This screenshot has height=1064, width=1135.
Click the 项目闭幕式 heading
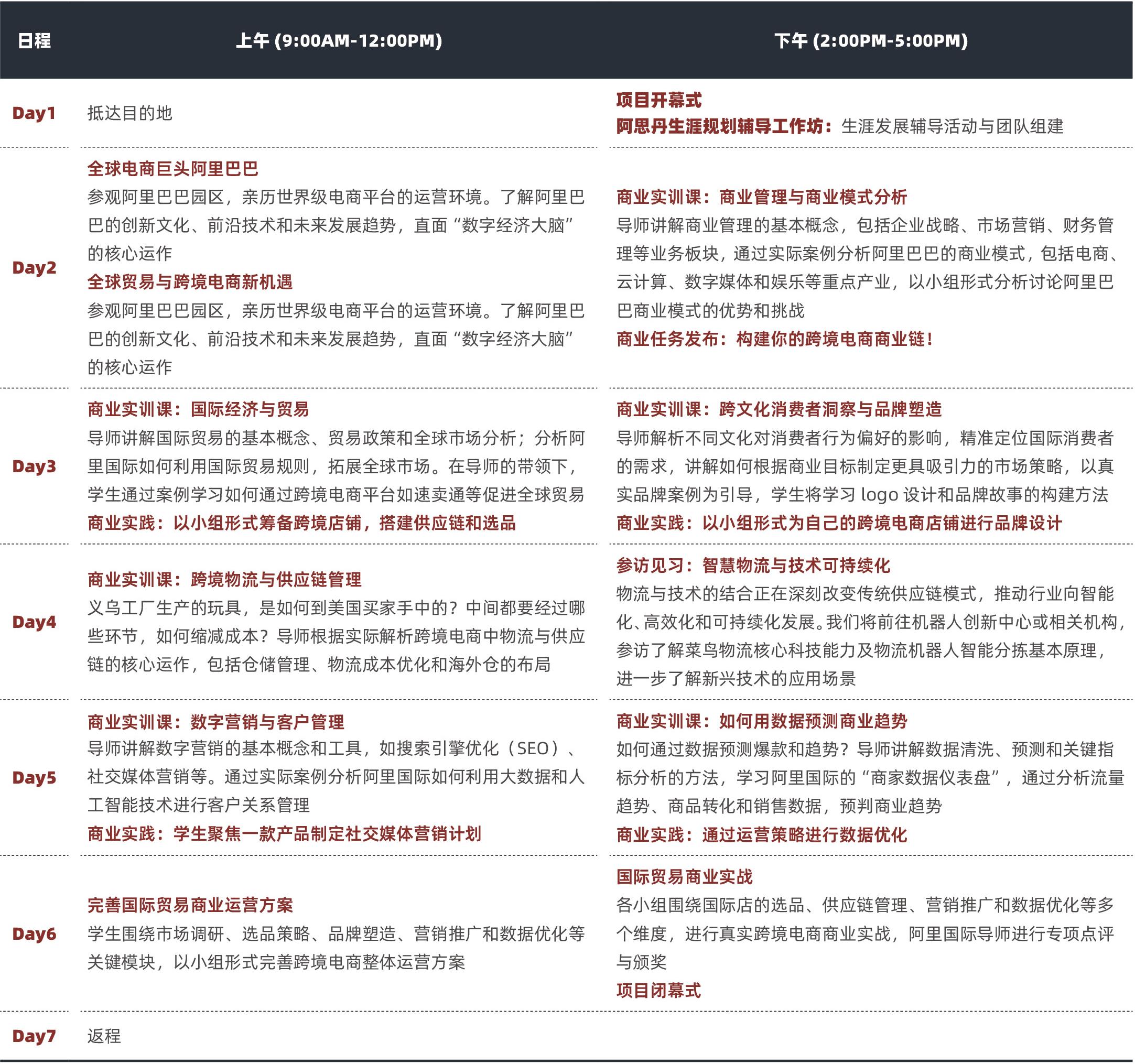point(658,991)
